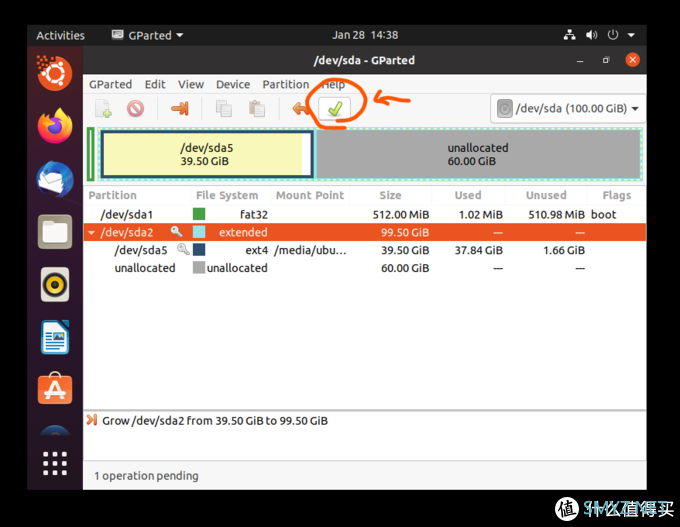Image resolution: width=680 pixels, height=527 pixels.
Task: Click the Mount Point column header
Action: point(310,195)
